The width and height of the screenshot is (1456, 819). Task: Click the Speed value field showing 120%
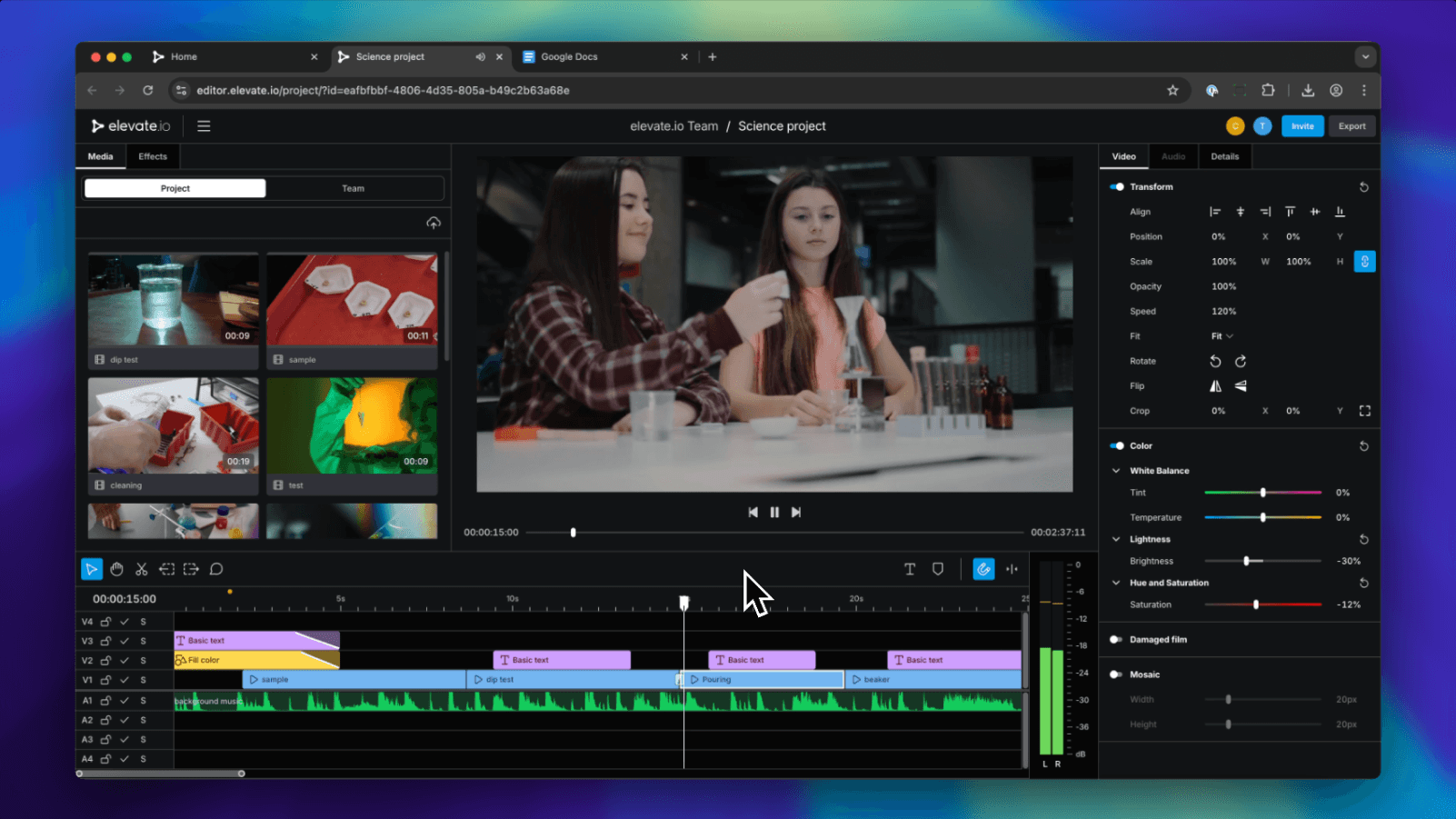pos(1224,312)
